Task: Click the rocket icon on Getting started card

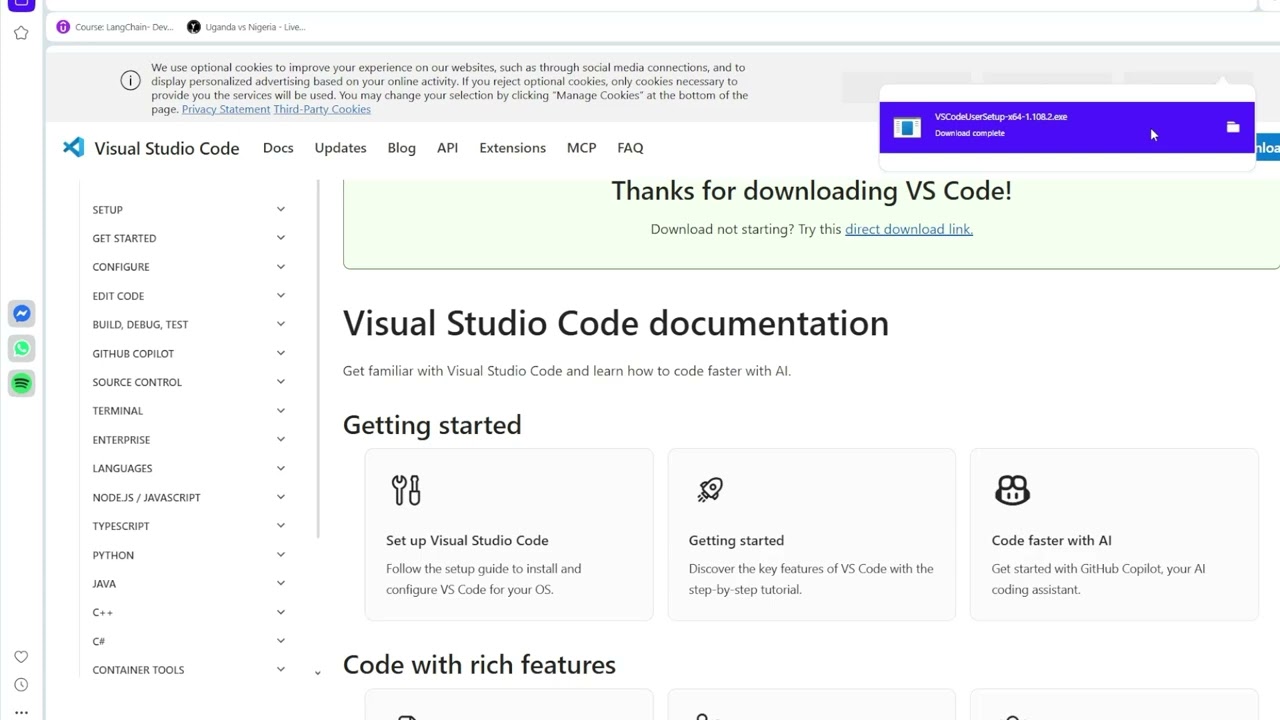Action: pyautogui.click(x=710, y=489)
